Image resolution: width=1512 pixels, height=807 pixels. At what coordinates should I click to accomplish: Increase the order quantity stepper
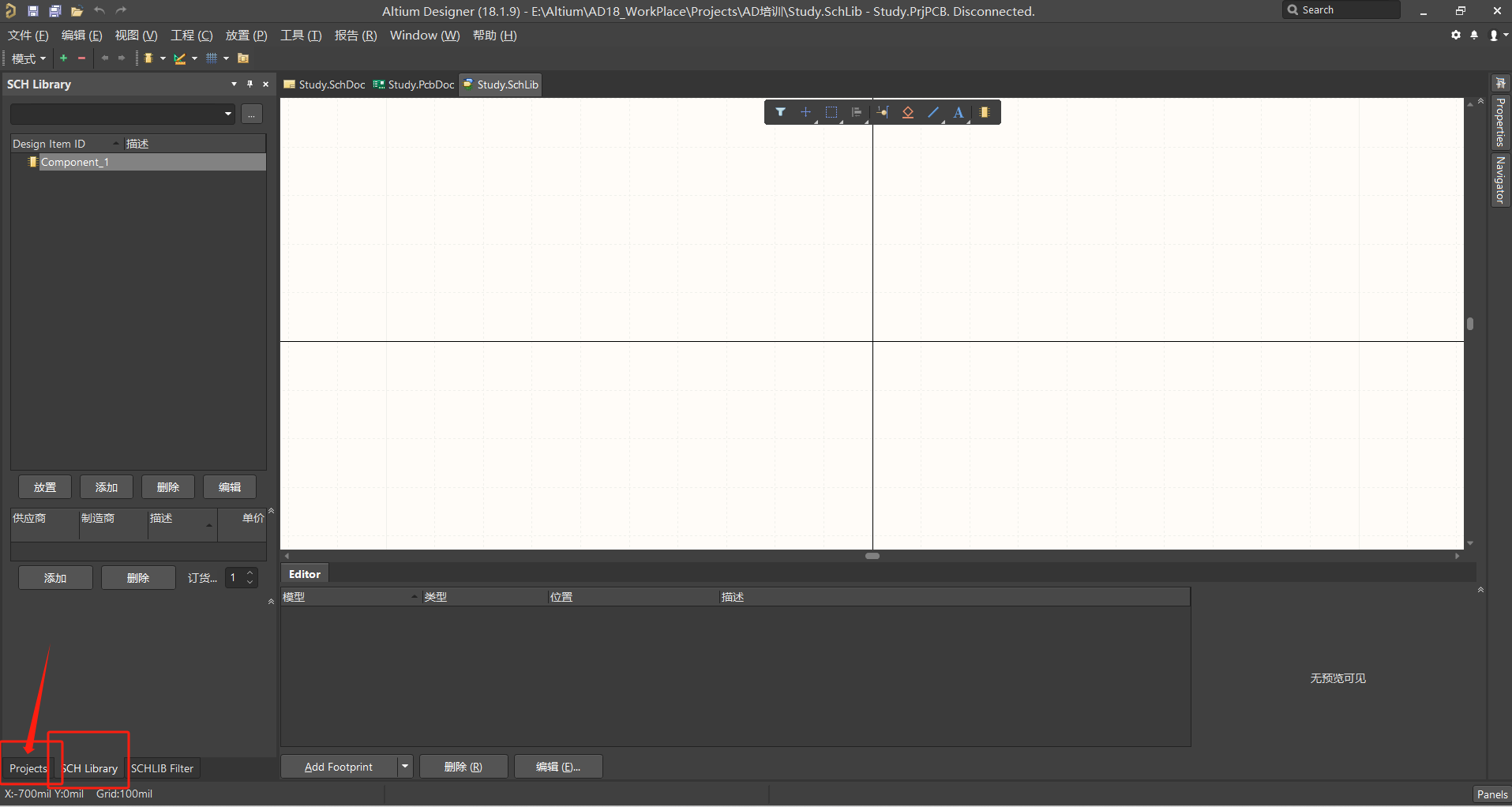tap(250, 573)
